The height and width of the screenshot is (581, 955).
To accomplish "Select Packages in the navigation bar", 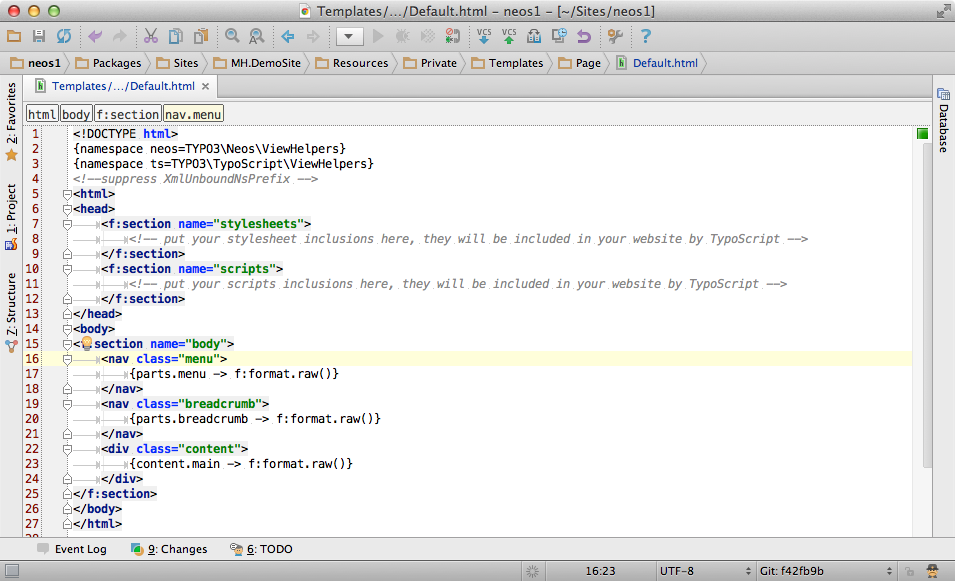I will 108,63.
